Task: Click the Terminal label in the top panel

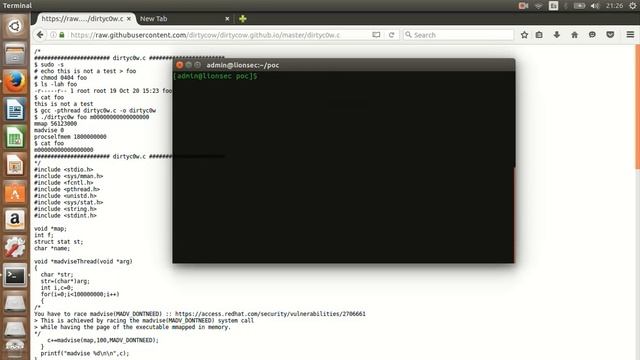Action: [17, 6]
